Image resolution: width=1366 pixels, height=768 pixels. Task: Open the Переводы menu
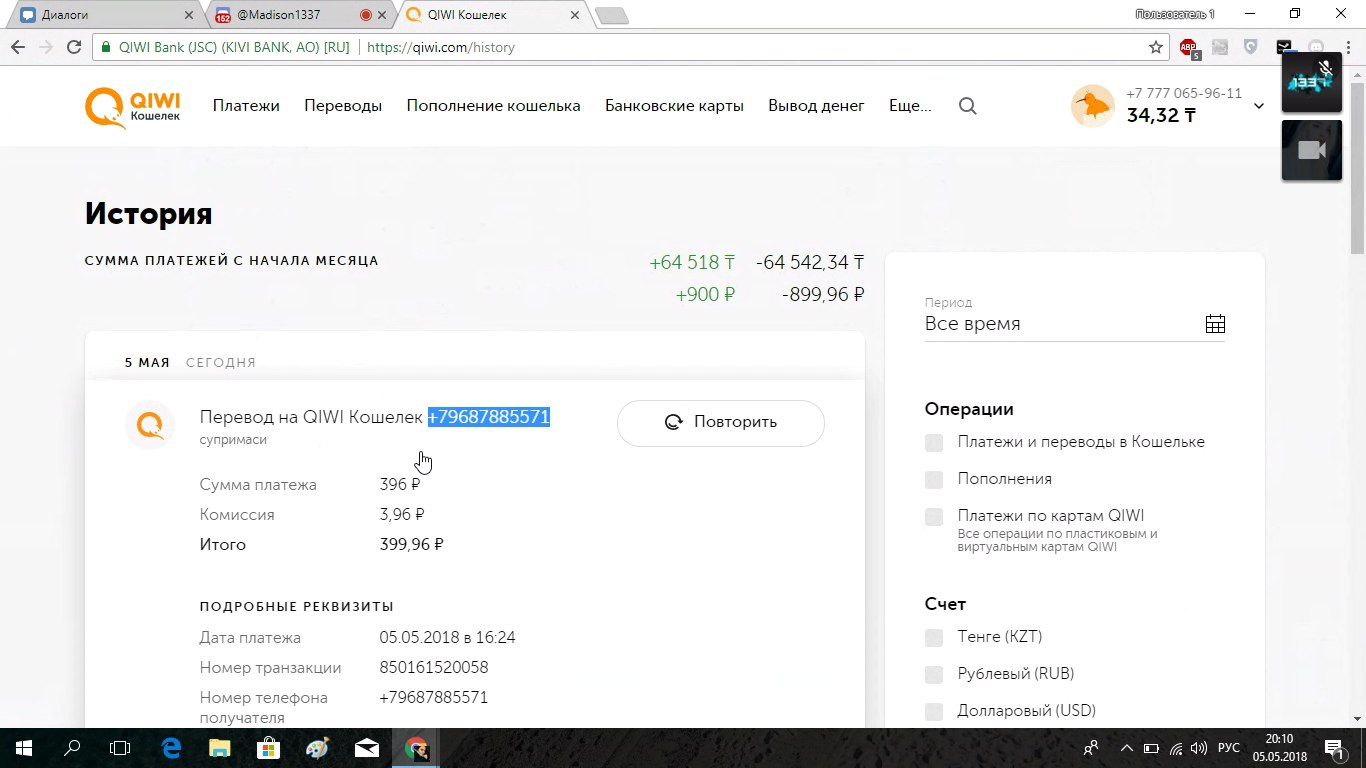point(343,105)
